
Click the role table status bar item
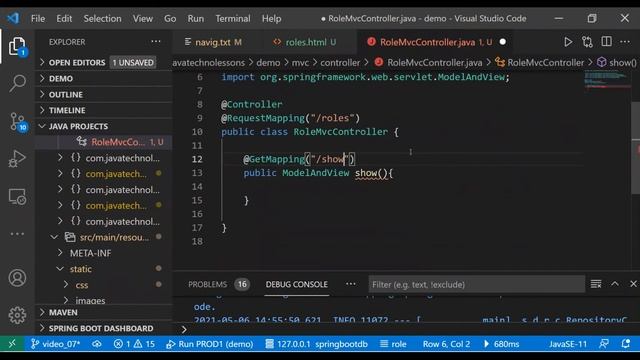[x=393, y=344]
